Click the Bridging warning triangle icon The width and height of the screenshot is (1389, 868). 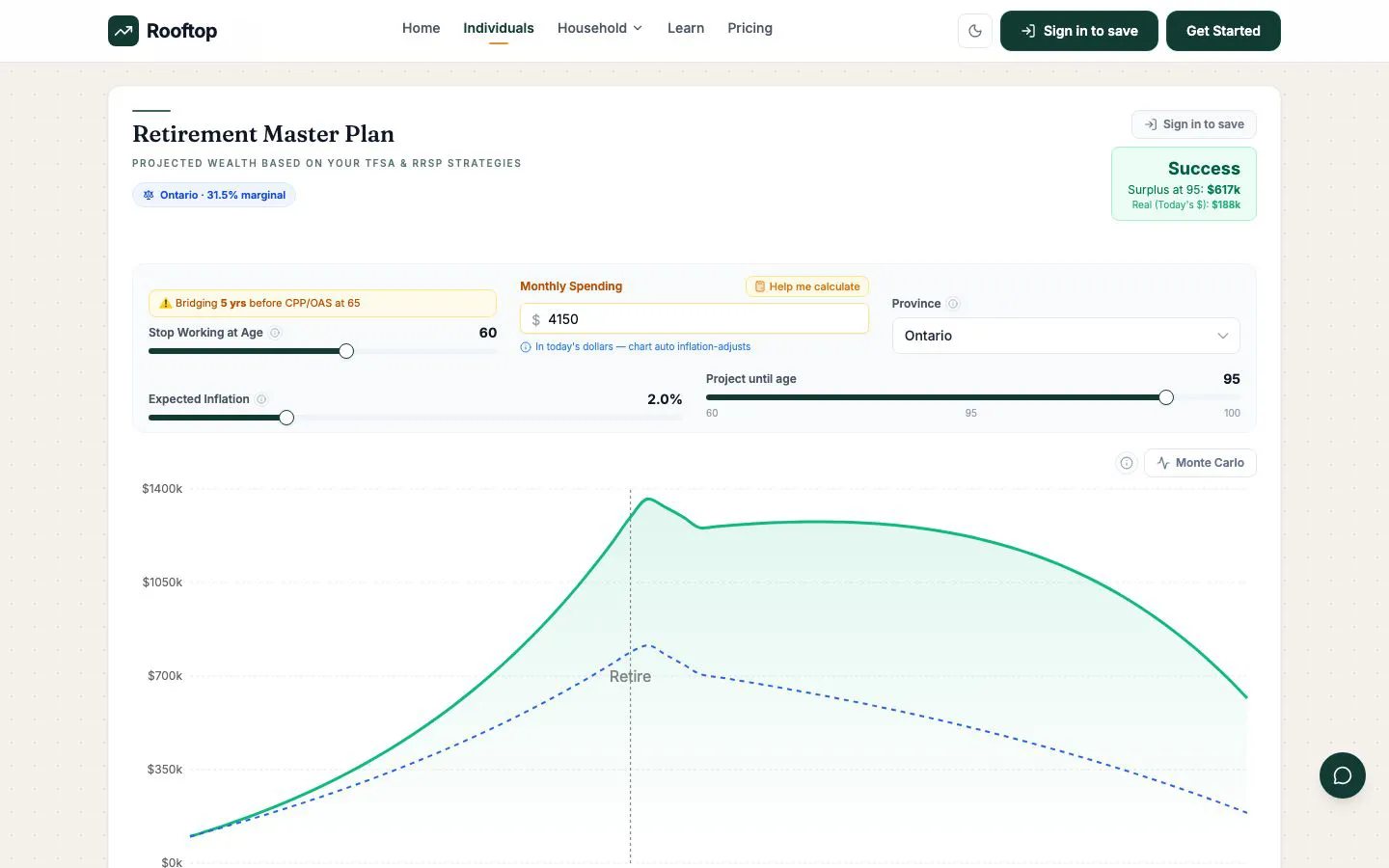coord(165,303)
